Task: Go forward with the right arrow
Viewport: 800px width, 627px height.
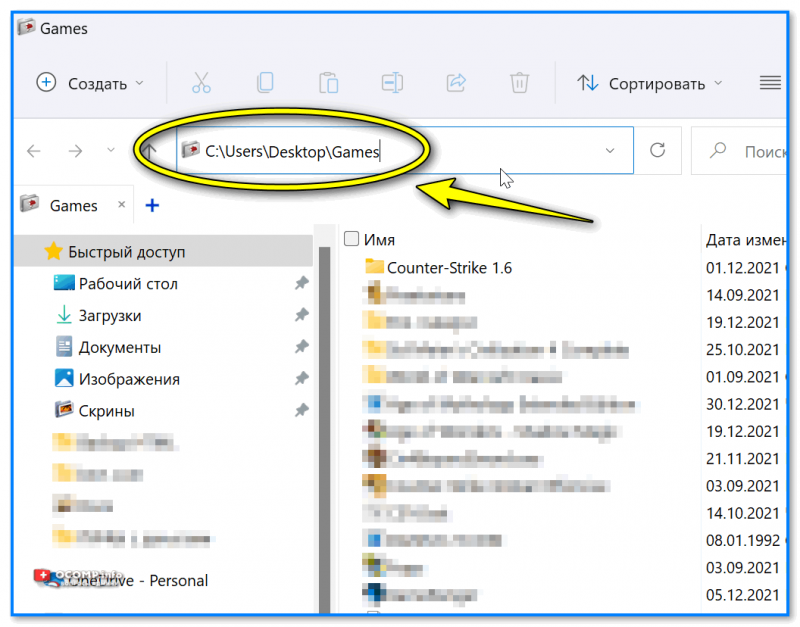Action: click(x=76, y=151)
